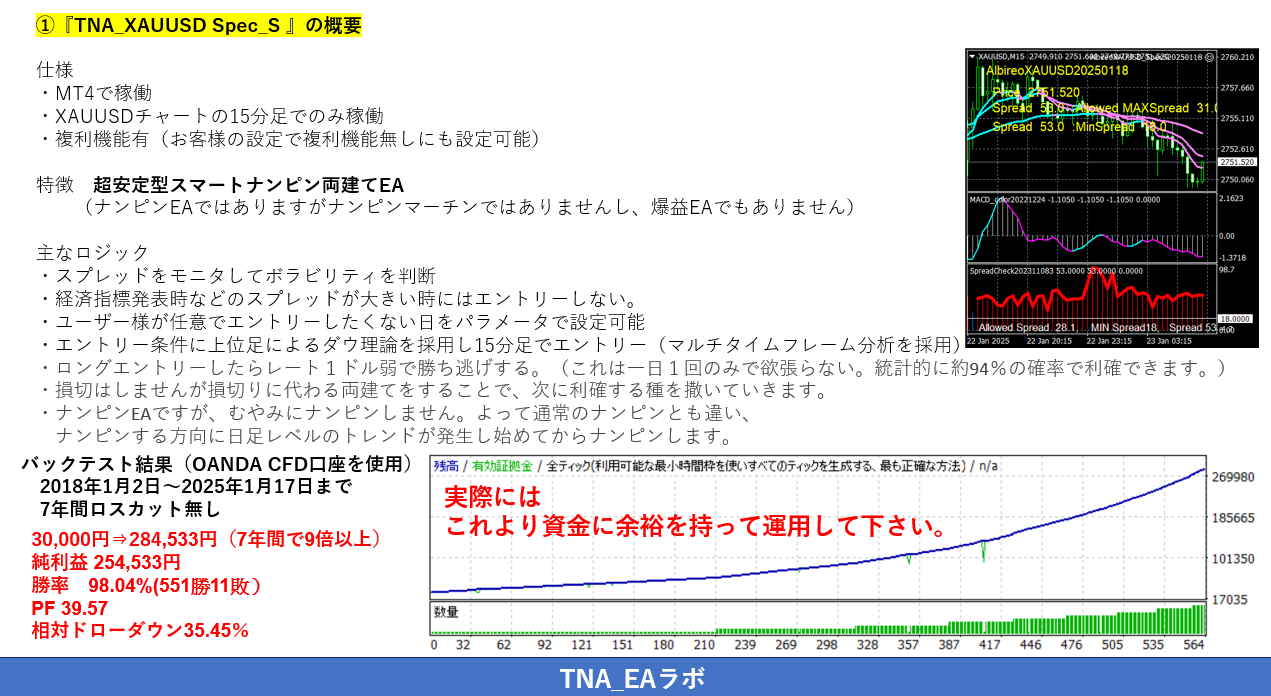Click the 101350 value on balance axis
1271x696 pixels.
(1234, 559)
